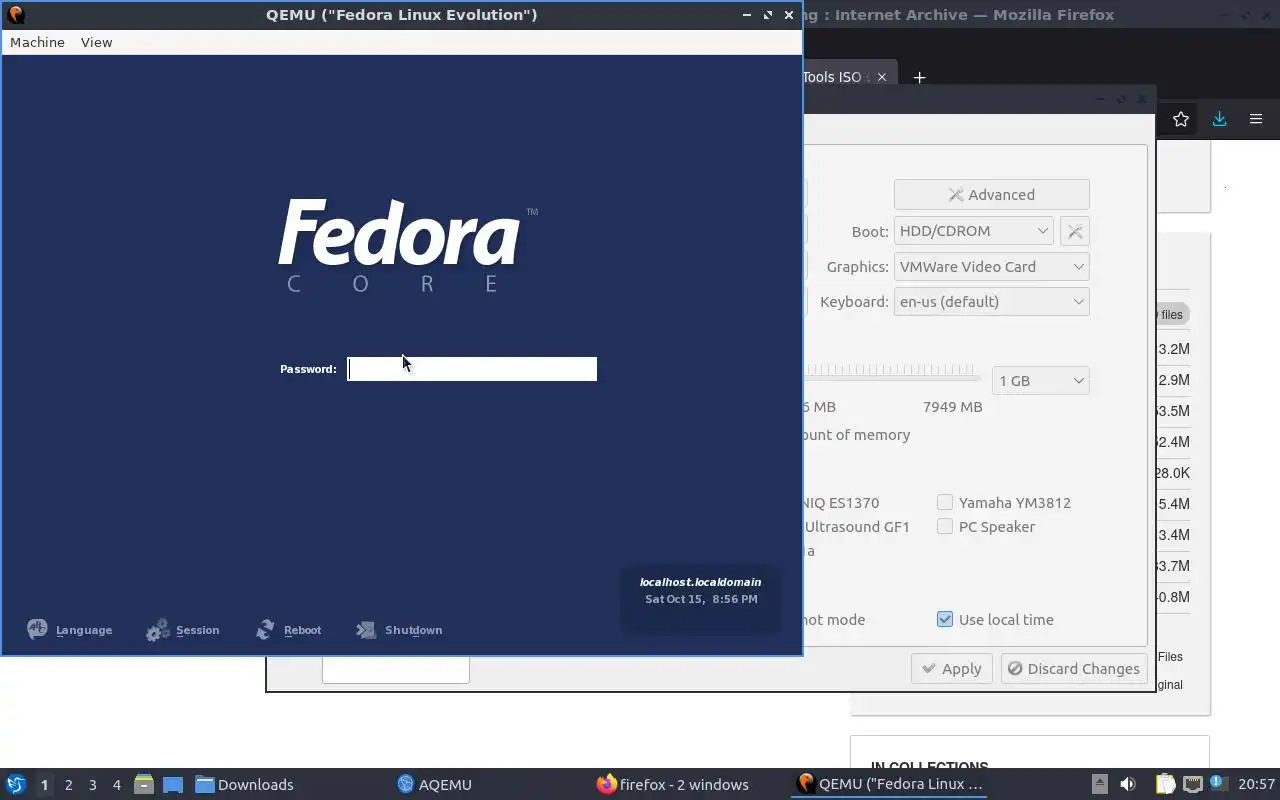1280x800 pixels.
Task: Open the Firefox hamburger menu
Action: tap(1256, 119)
